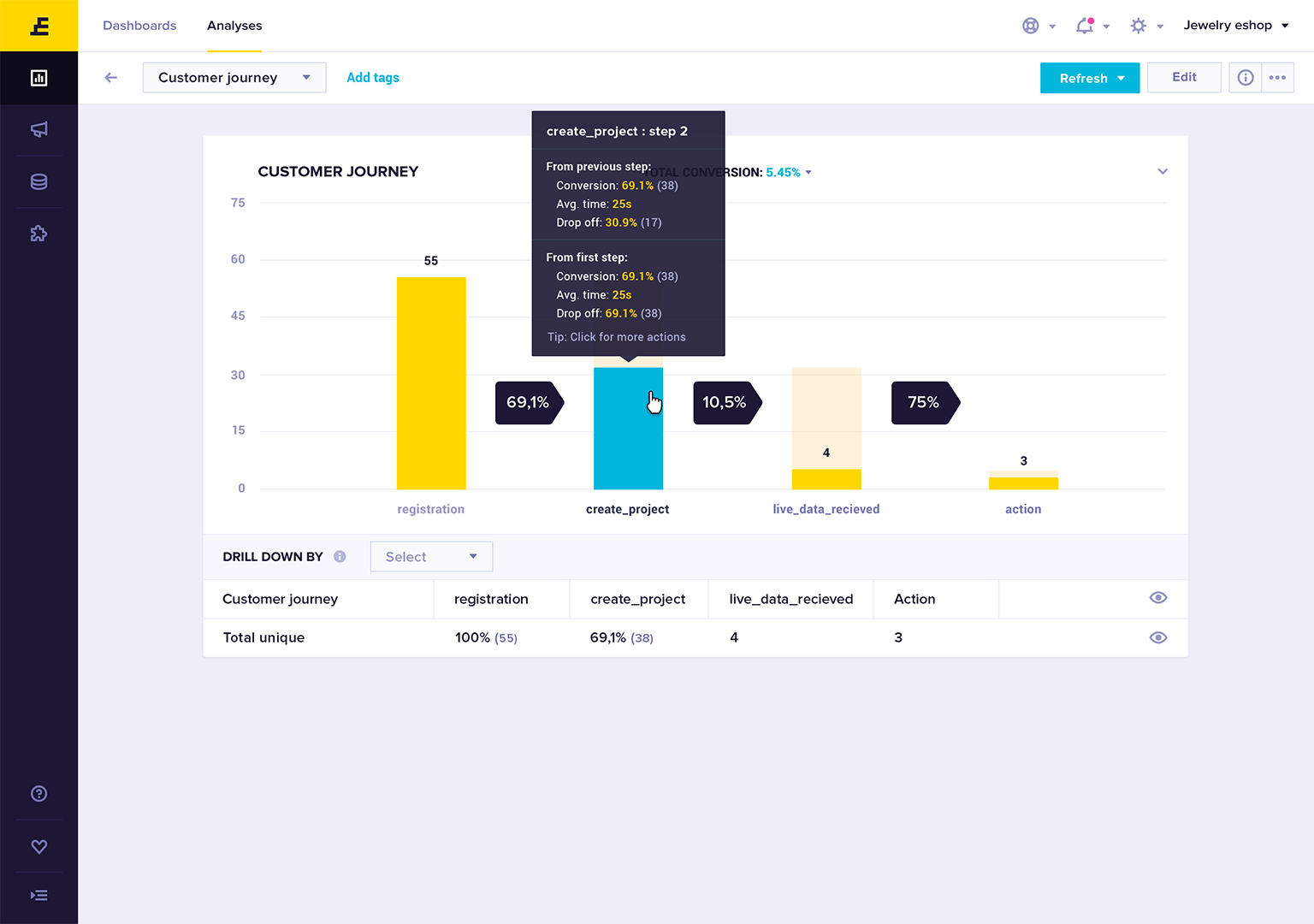Image resolution: width=1314 pixels, height=924 pixels.
Task: Open the Customer journey dropdown
Action: [x=234, y=78]
